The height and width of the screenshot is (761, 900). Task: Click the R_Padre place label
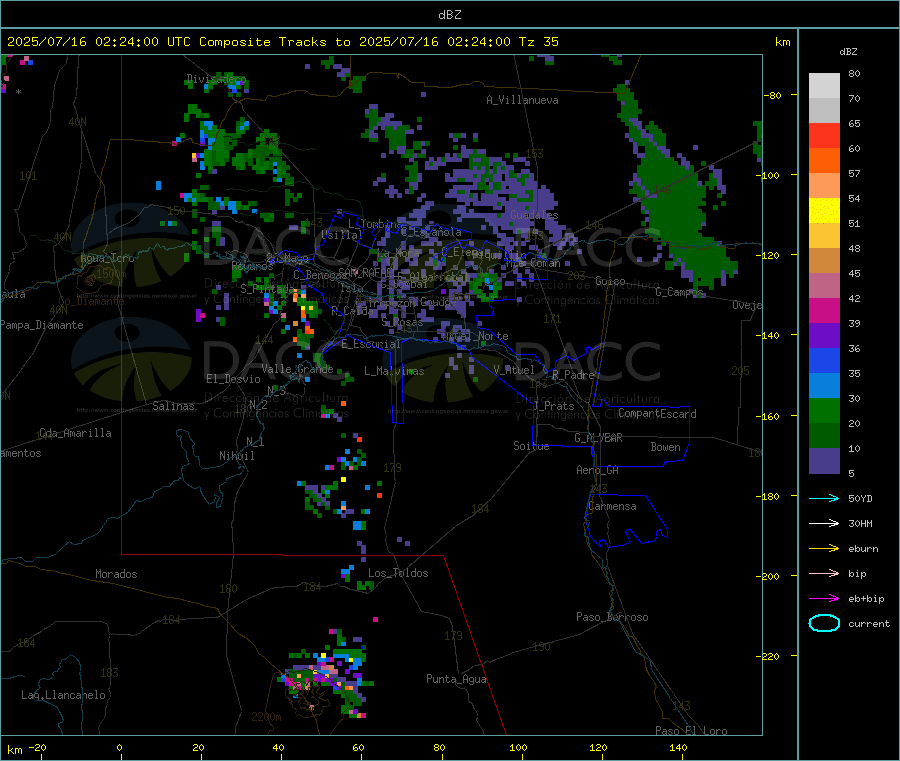click(x=573, y=375)
